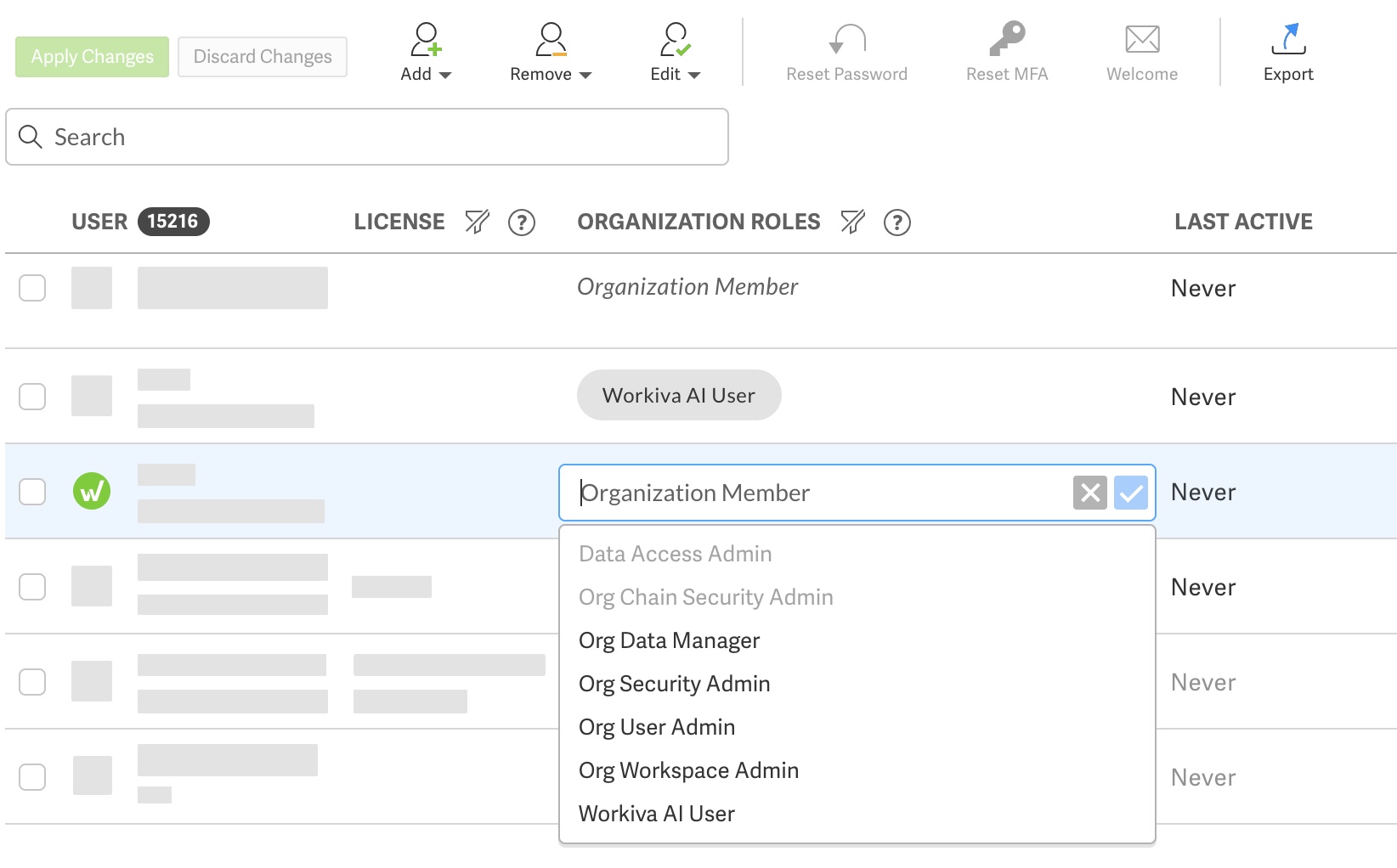Click the Reset Password label
Viewport: 1397px width, 868px height.
pyautogui.click(x=847, y=74)
